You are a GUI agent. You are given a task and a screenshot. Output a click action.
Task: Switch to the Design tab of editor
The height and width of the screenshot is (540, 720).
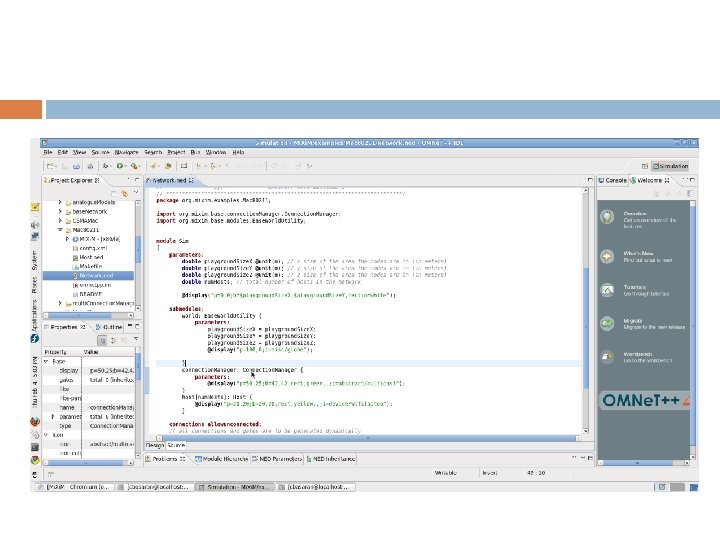155,444
